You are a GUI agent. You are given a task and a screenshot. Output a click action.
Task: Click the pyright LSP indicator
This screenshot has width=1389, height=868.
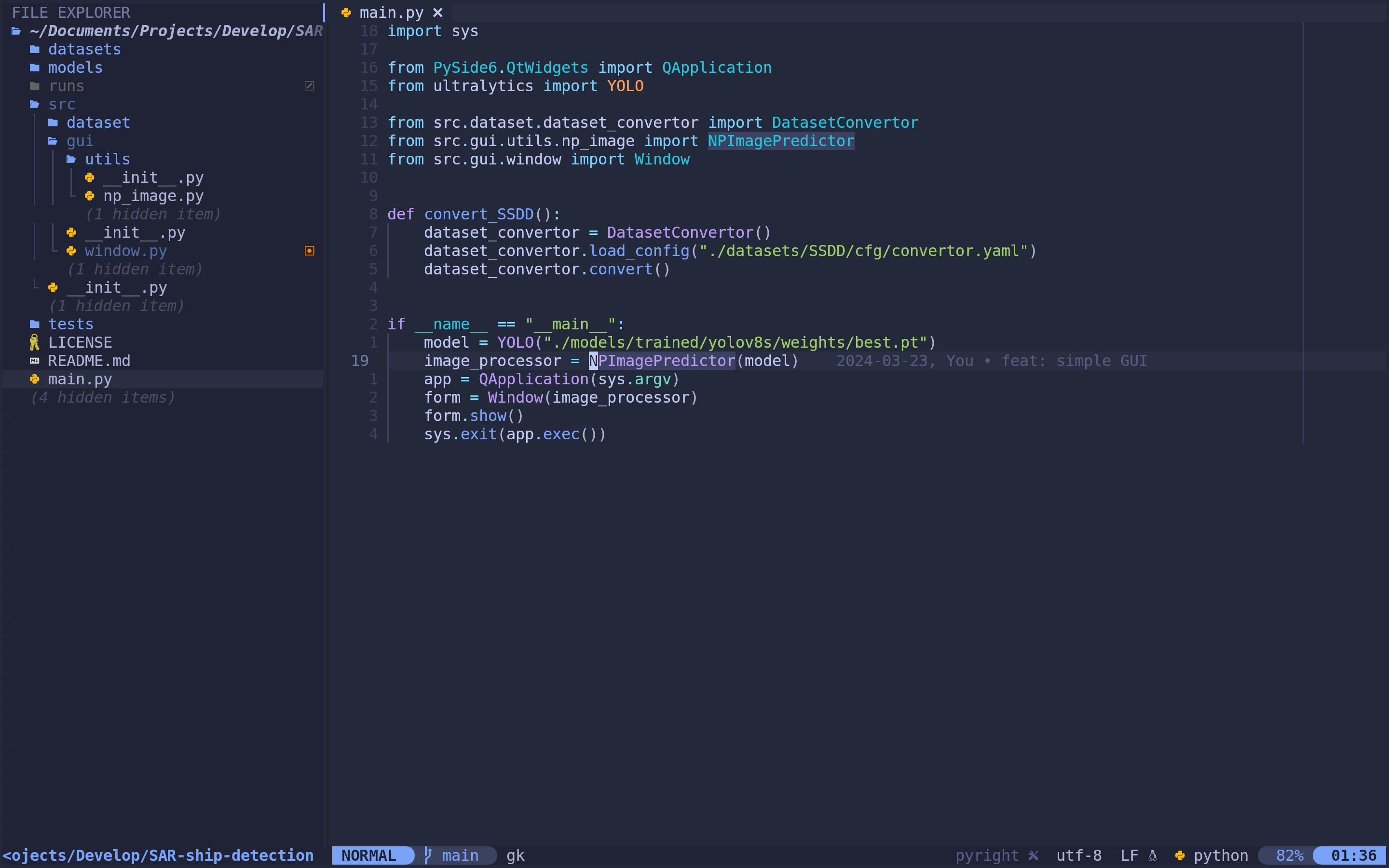(x=987, y=855)
